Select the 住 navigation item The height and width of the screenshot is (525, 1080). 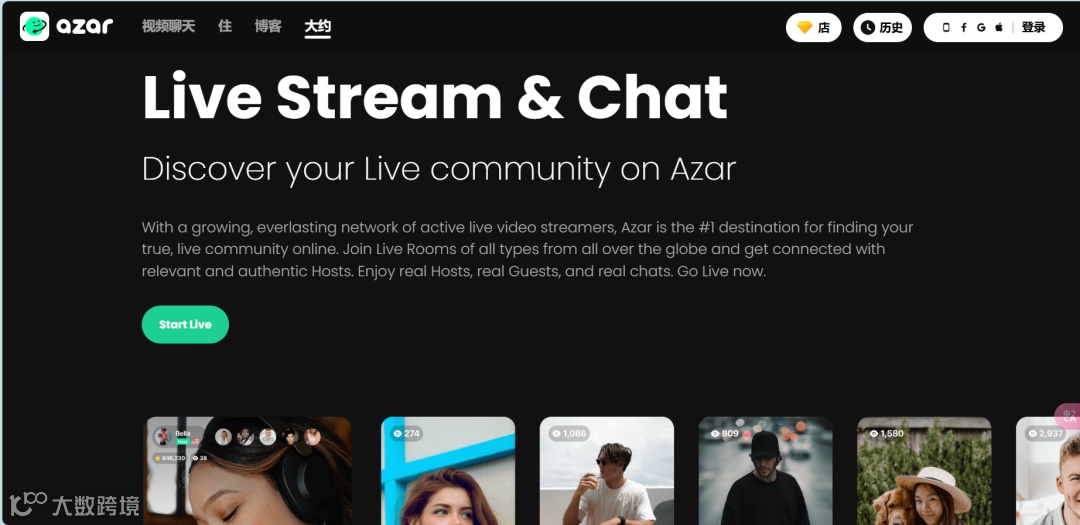click(225, 27)
